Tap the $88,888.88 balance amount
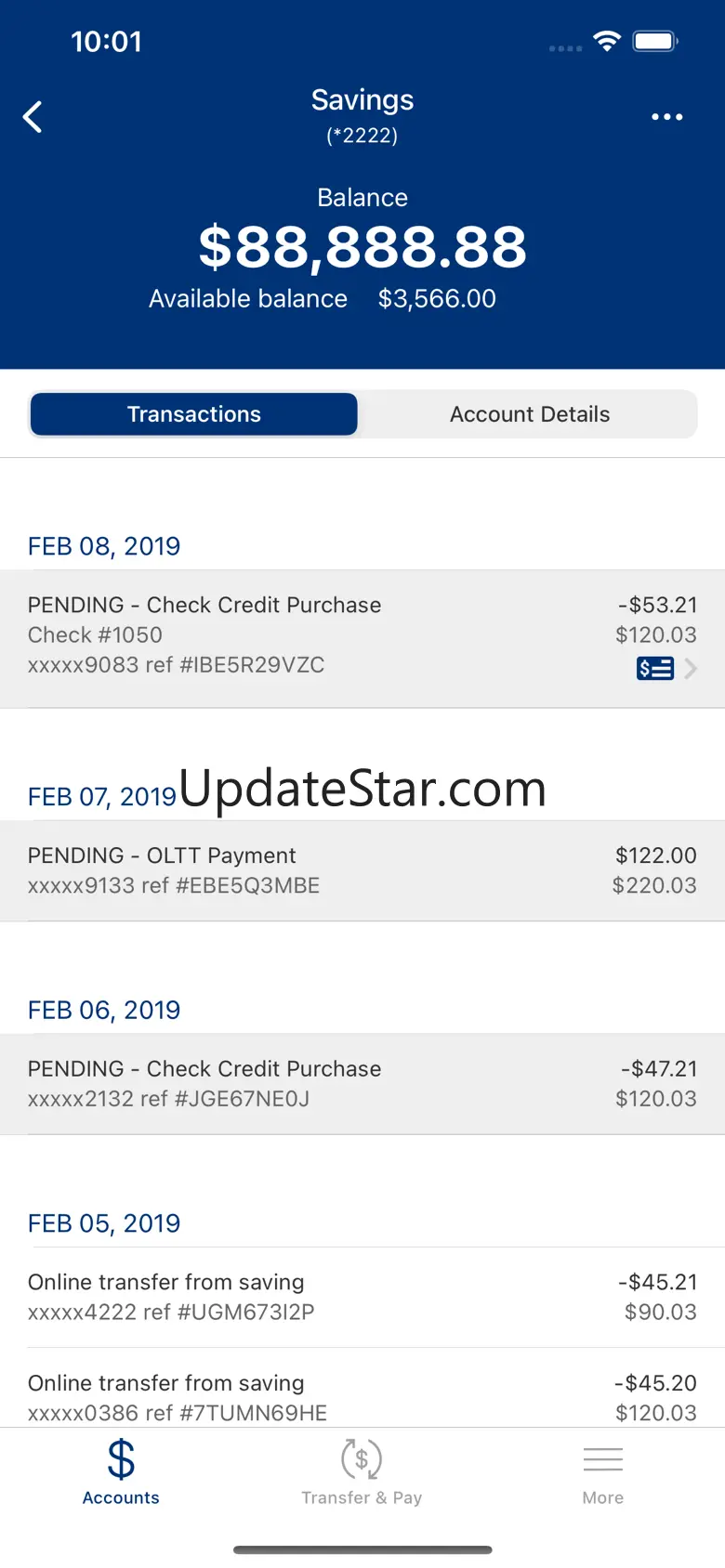 click(x=362, y=247)
